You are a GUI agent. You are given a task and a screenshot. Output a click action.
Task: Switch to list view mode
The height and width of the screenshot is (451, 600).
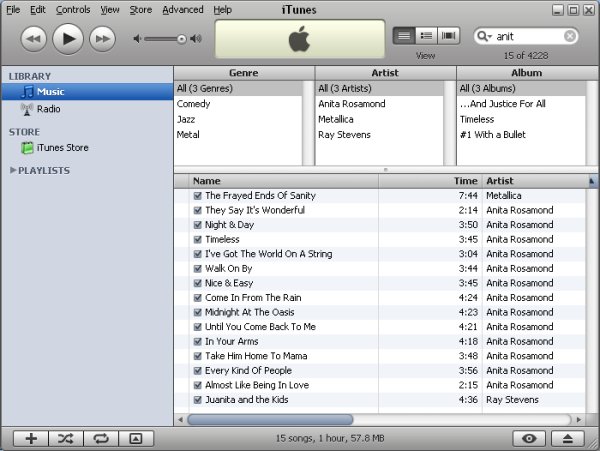(x=404, y=36)
